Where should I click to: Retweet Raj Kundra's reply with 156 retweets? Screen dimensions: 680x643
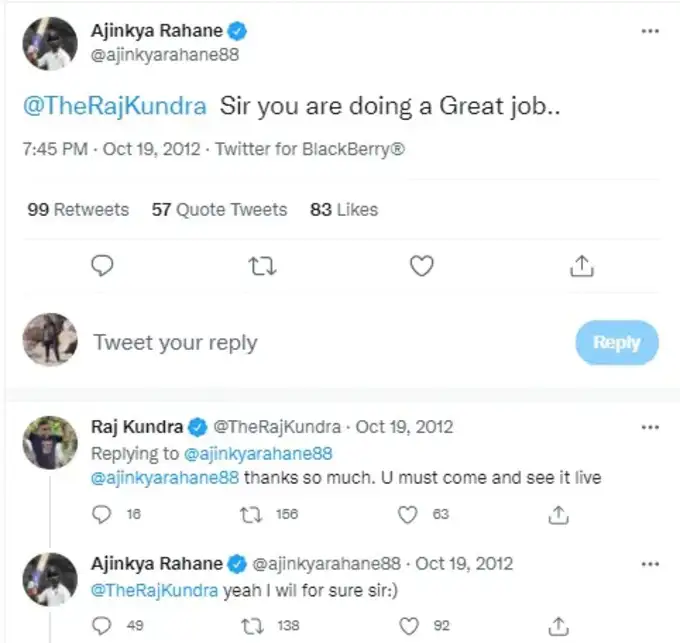[254, 514]
